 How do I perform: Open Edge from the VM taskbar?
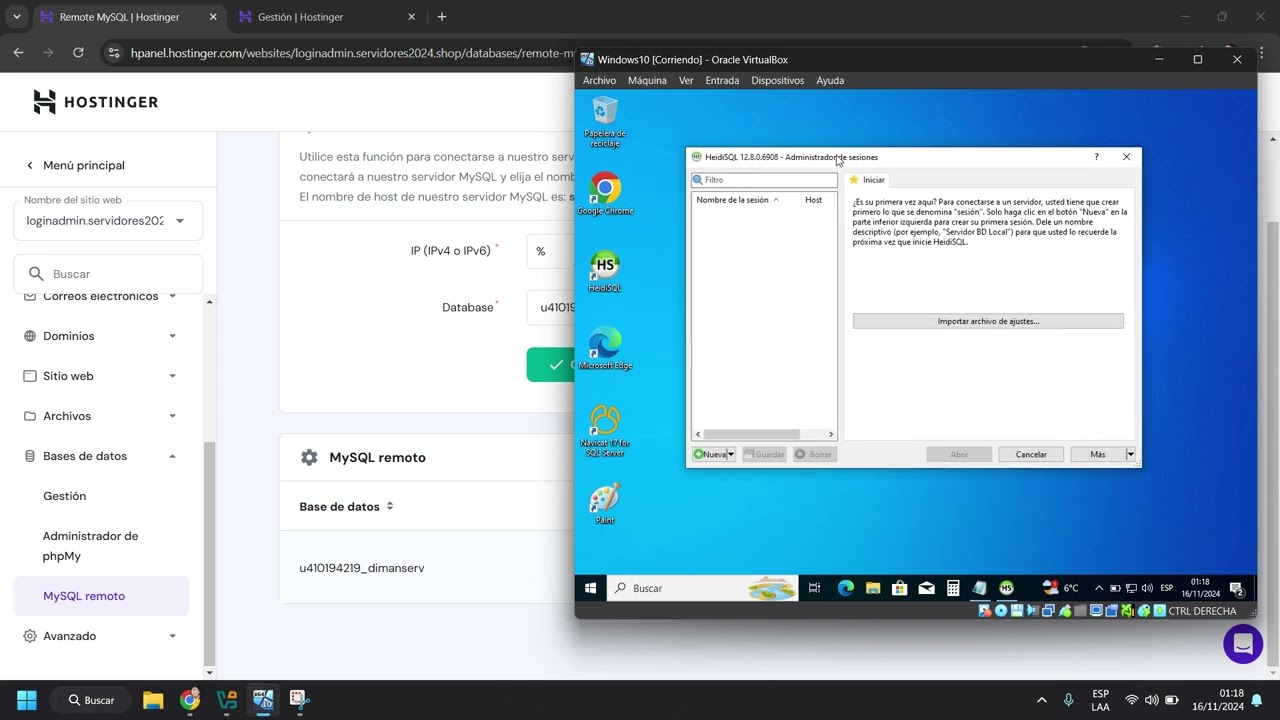pos(845,588)
